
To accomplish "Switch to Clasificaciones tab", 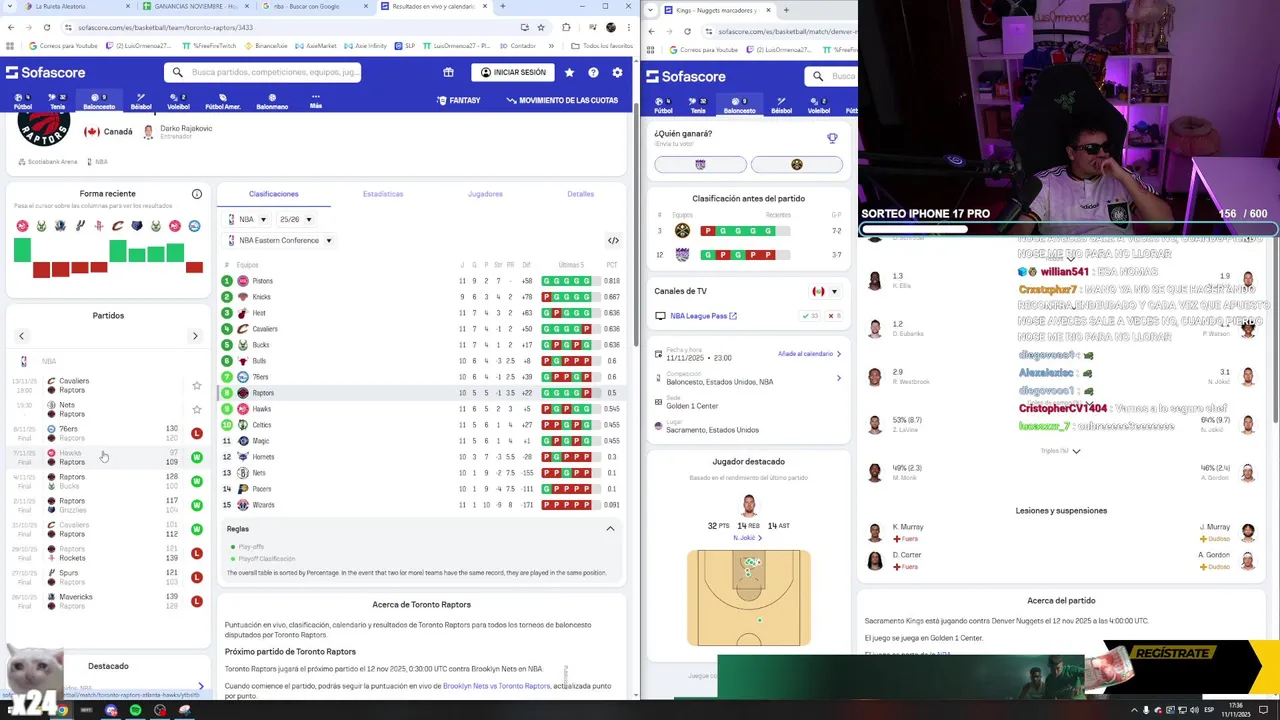I will (274, 194).
